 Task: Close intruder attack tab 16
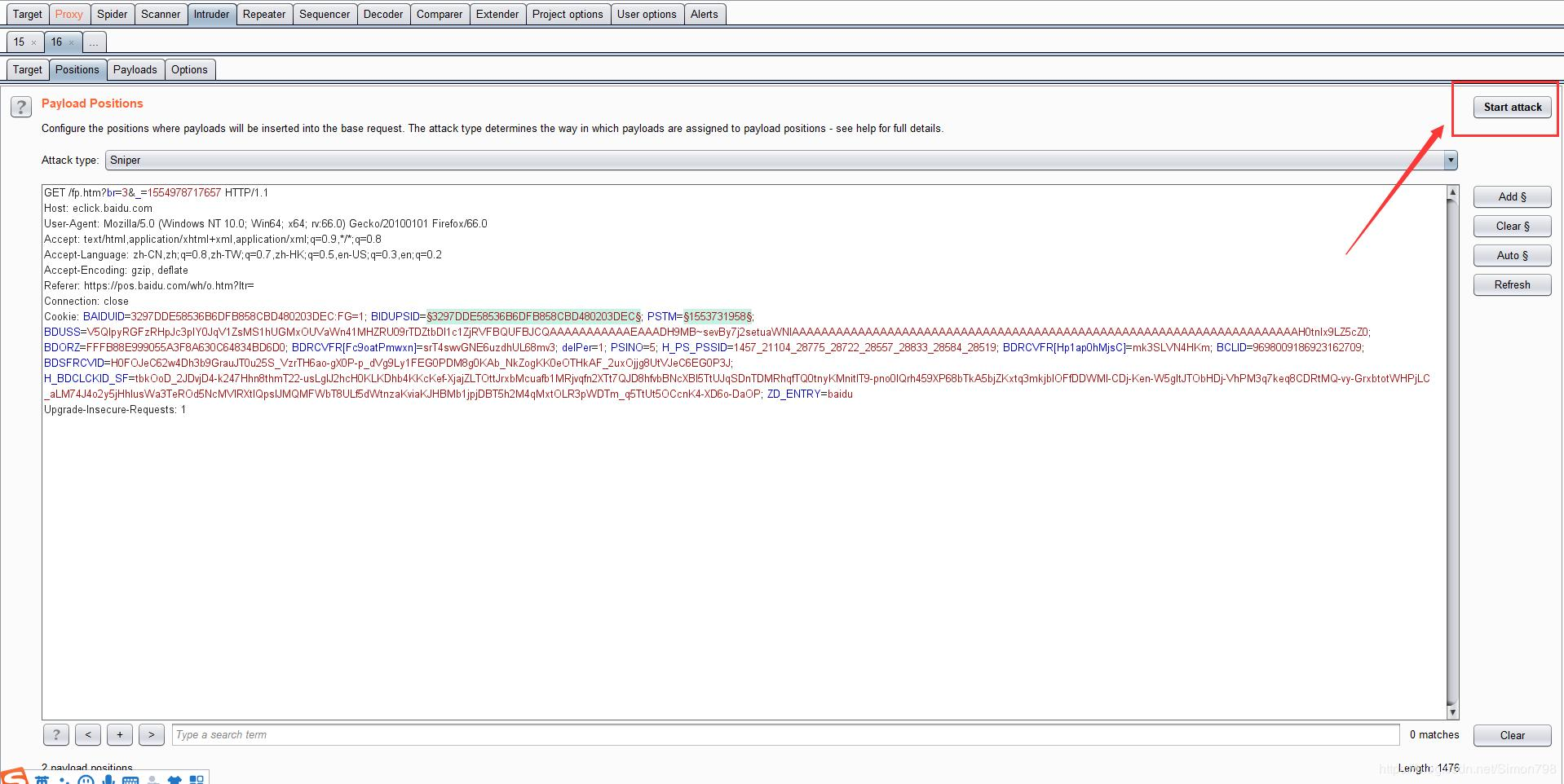pos(71,42)
